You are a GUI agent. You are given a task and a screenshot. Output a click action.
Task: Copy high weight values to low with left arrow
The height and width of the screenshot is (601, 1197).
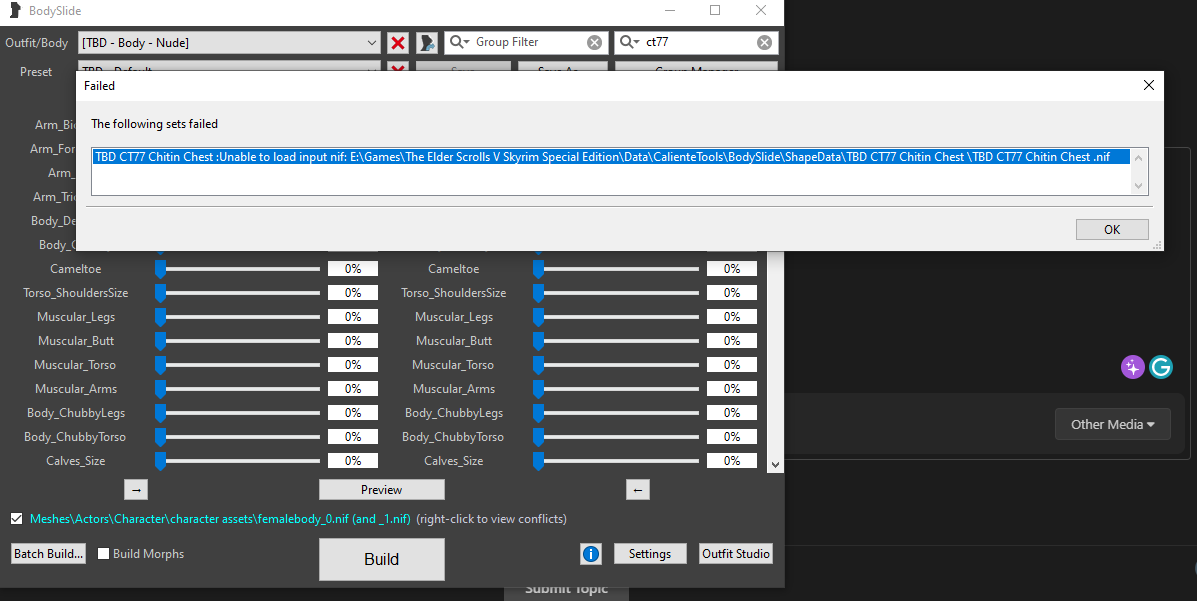pyautogui.click(x=637, y=490)
